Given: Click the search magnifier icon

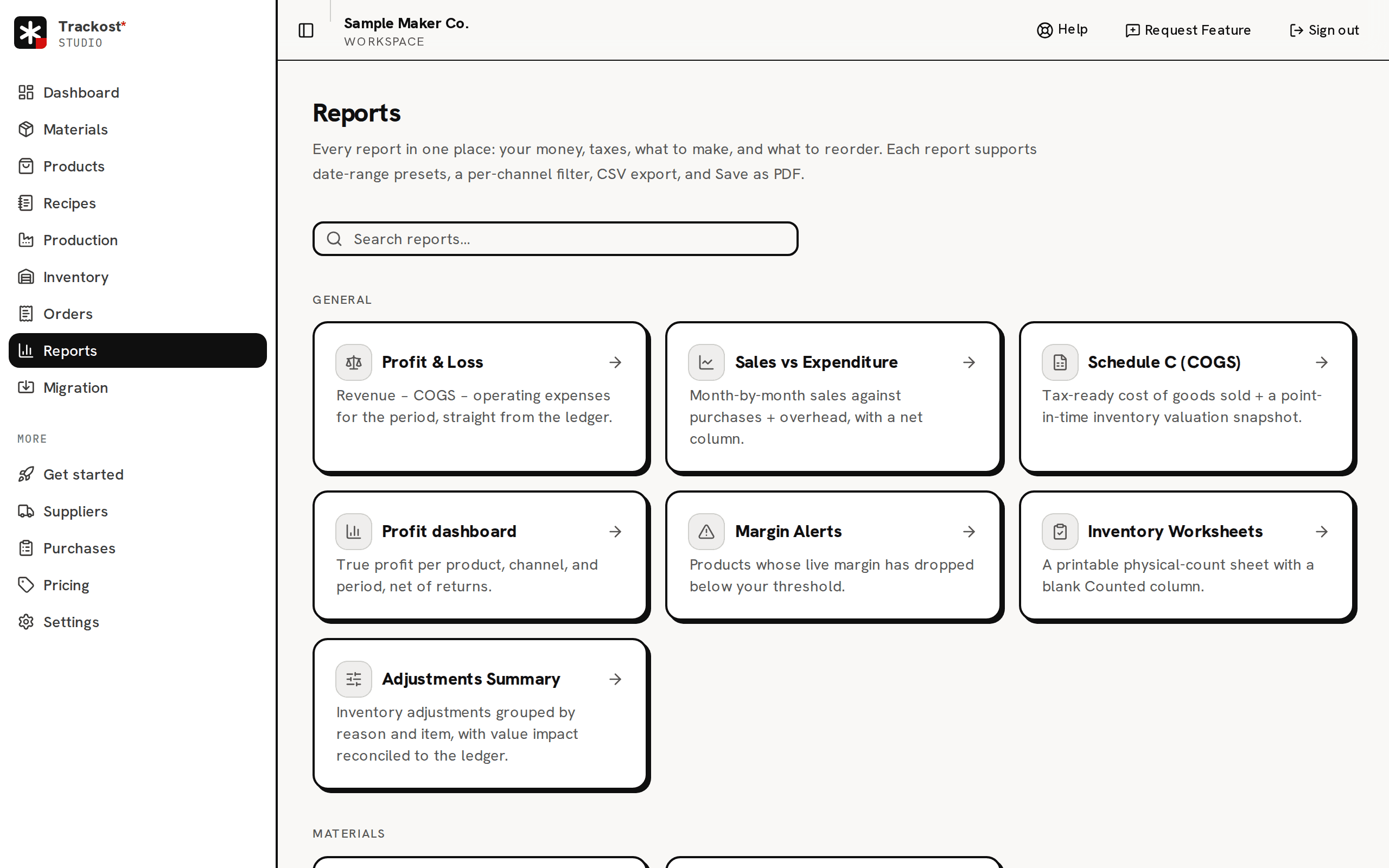Looking at the screenshot, I should click(x=335, y=239).
